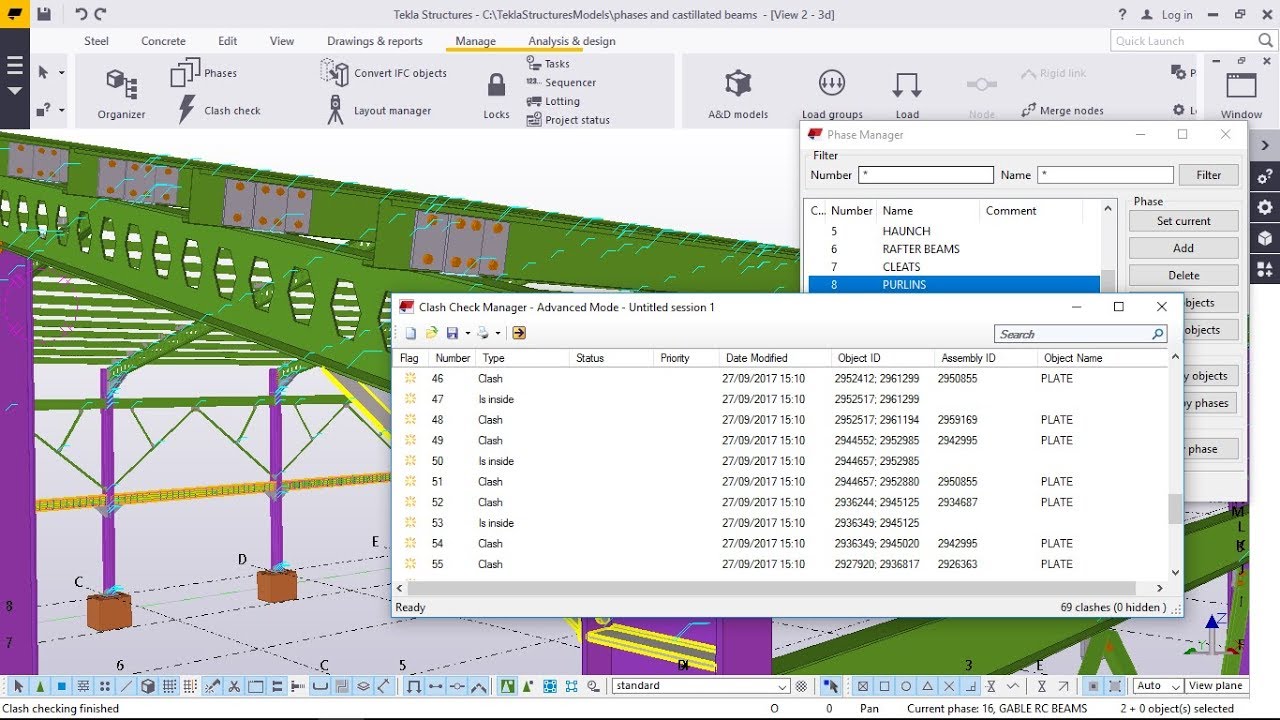The image size is (1280, 720).
Task: Open Tasks in the Manage ribbon
Action: click(x=548, y=63)
